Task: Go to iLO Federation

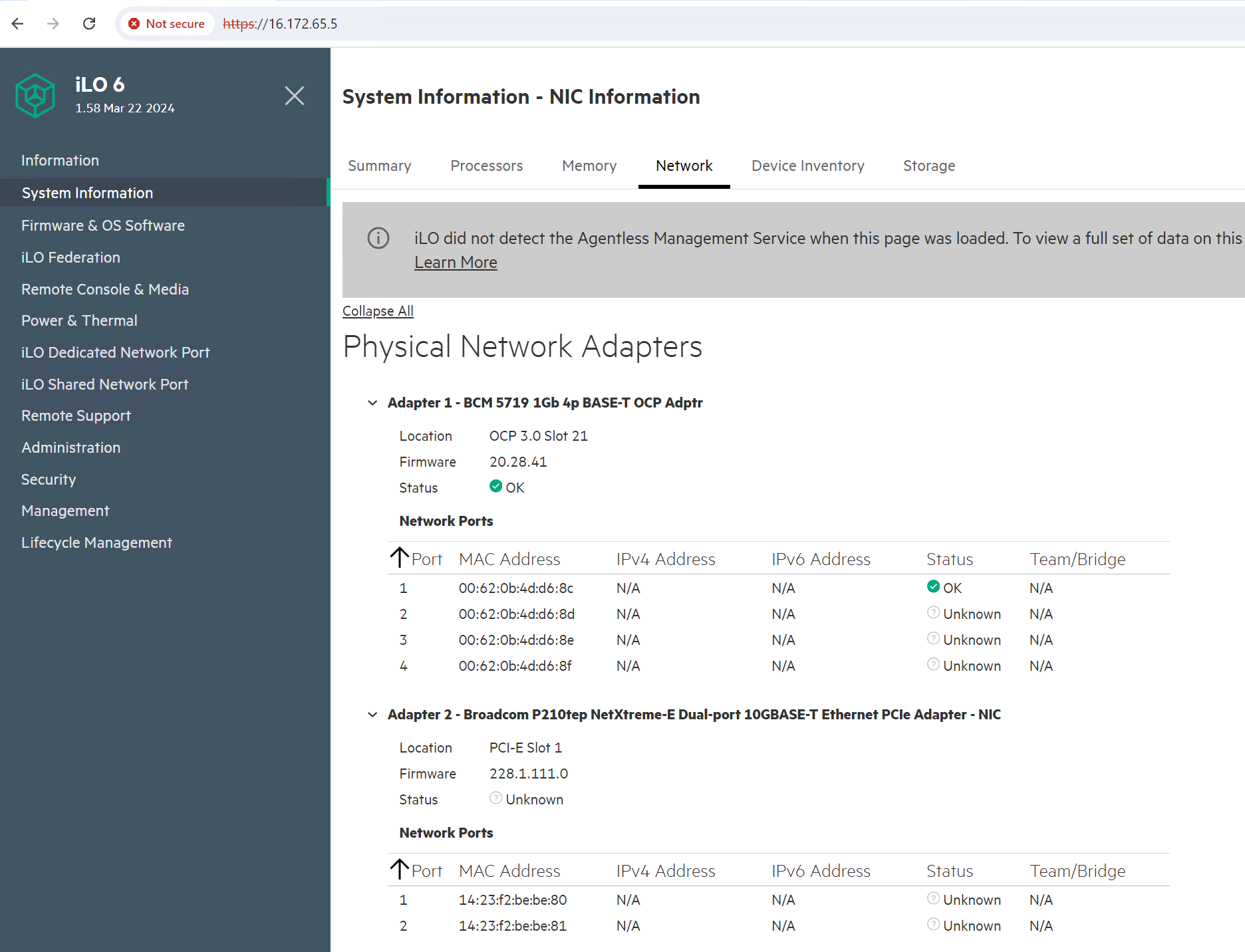Action: [70, 257]
